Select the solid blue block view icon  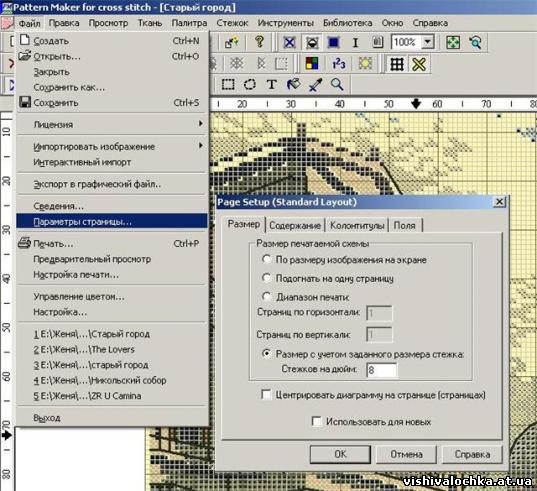pos(334,42)
